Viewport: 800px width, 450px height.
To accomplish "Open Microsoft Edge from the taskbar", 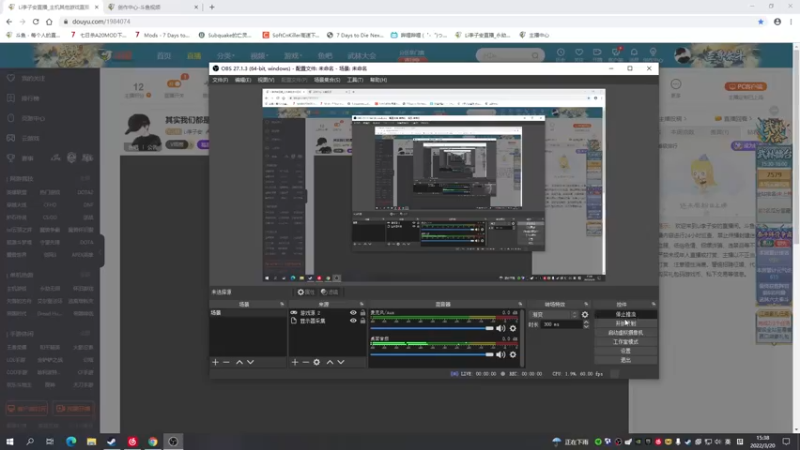I will coord(71,441).
